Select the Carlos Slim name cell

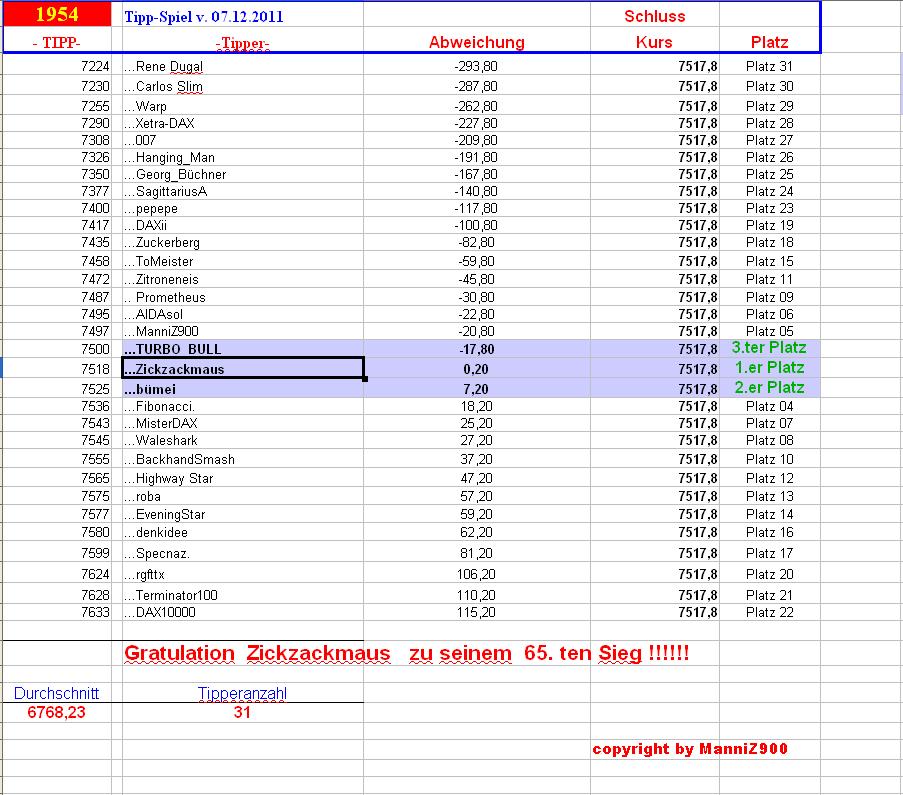point(242,86)
